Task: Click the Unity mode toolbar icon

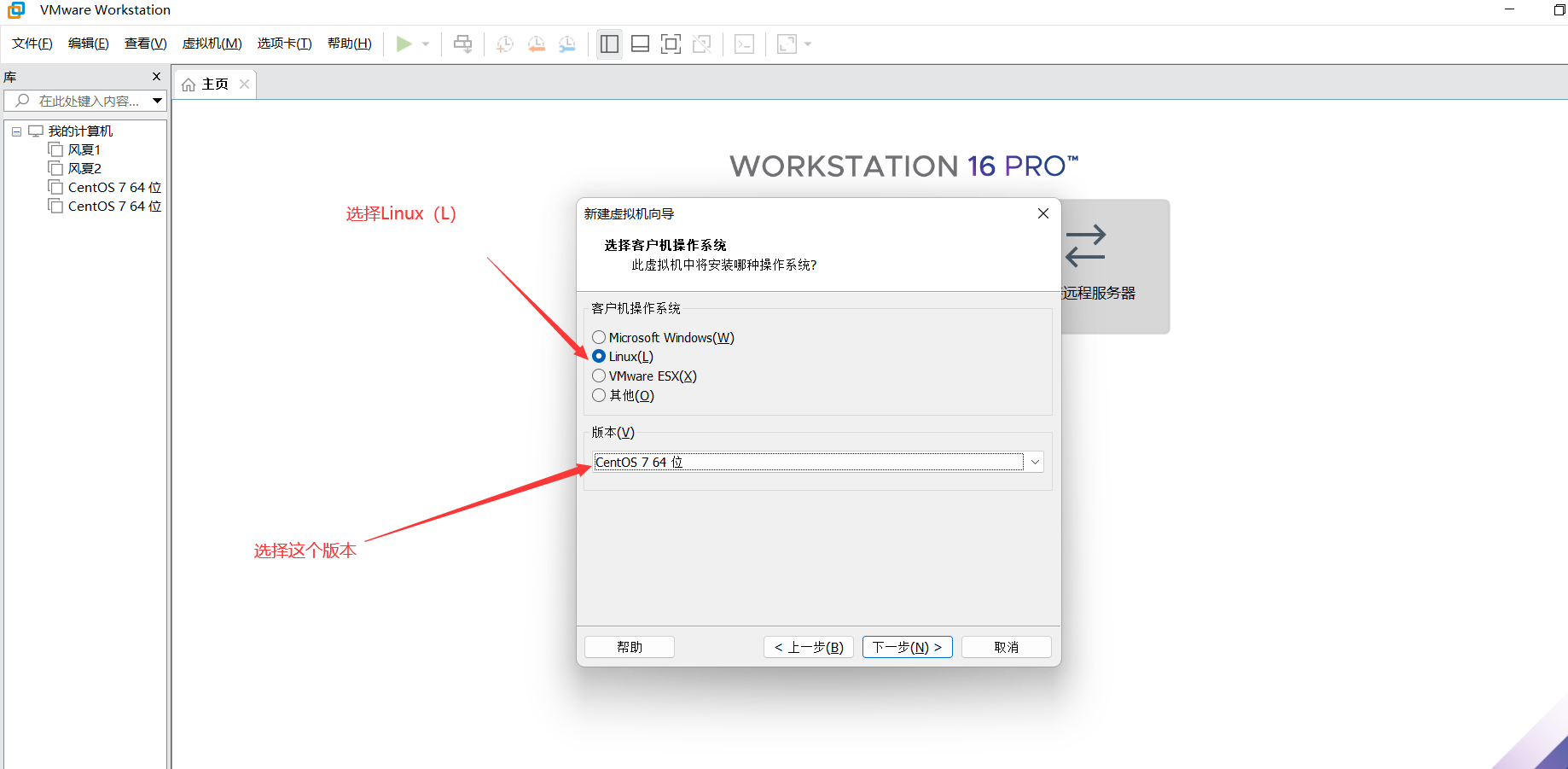Action: coord(701,44)
